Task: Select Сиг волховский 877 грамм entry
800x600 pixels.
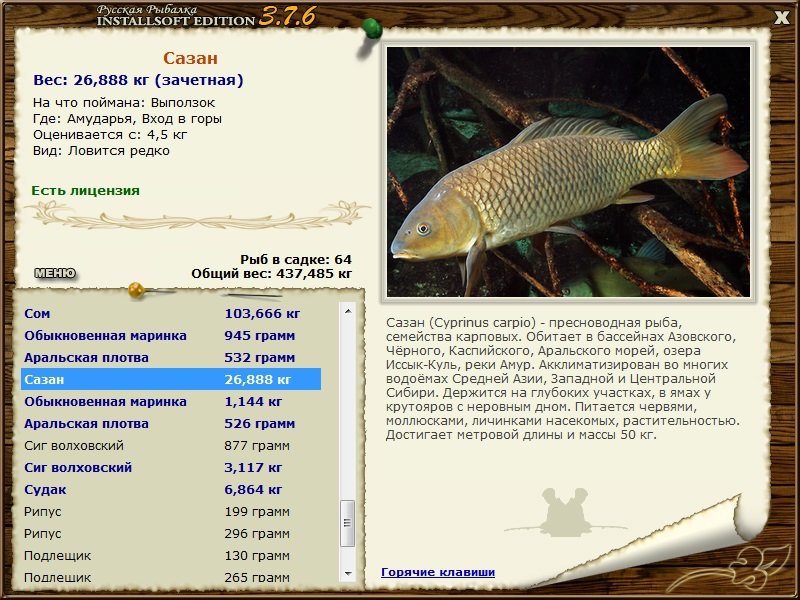Action: click(x=171, y=445)
